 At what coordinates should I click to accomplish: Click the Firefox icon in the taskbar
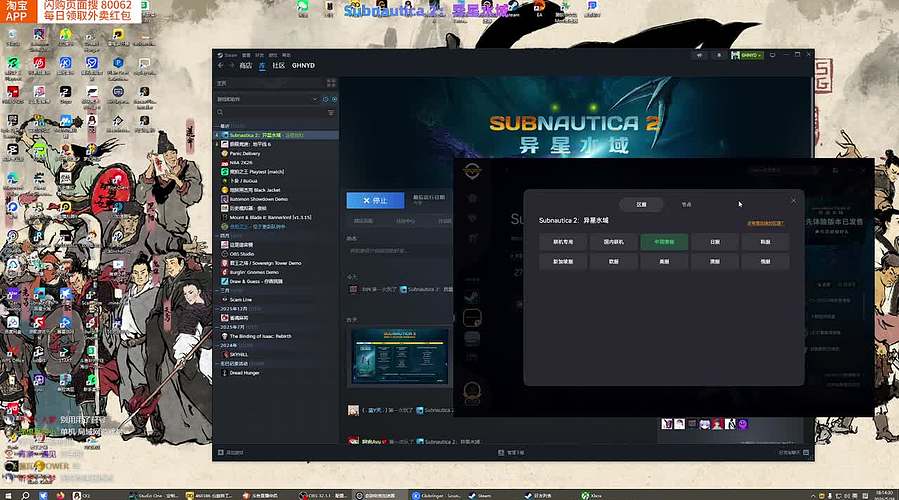click(x=60, y=495)
